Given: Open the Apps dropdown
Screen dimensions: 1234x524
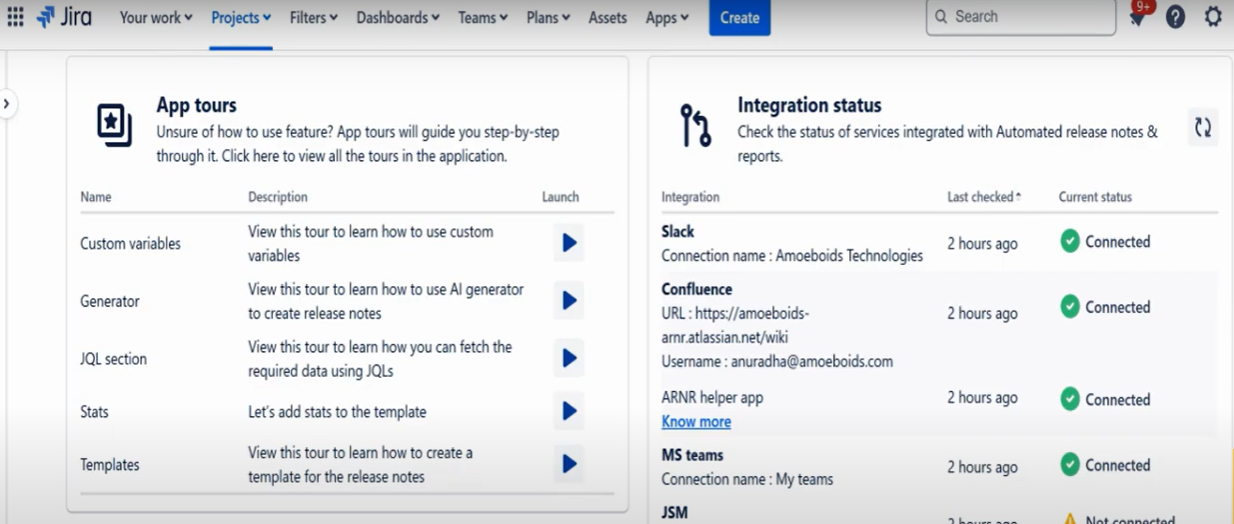Looking at the screenshot, I should click(667, 17).
